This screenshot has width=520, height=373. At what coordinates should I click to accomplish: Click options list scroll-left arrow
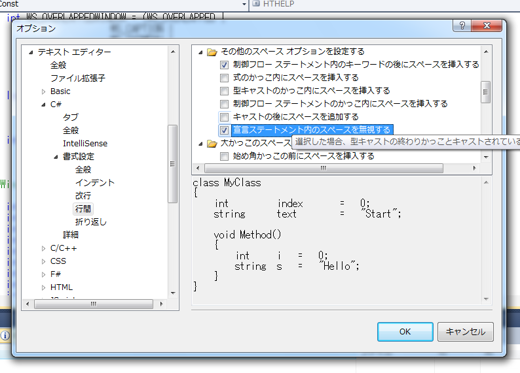pyautogui.click(x=198, y=168)
